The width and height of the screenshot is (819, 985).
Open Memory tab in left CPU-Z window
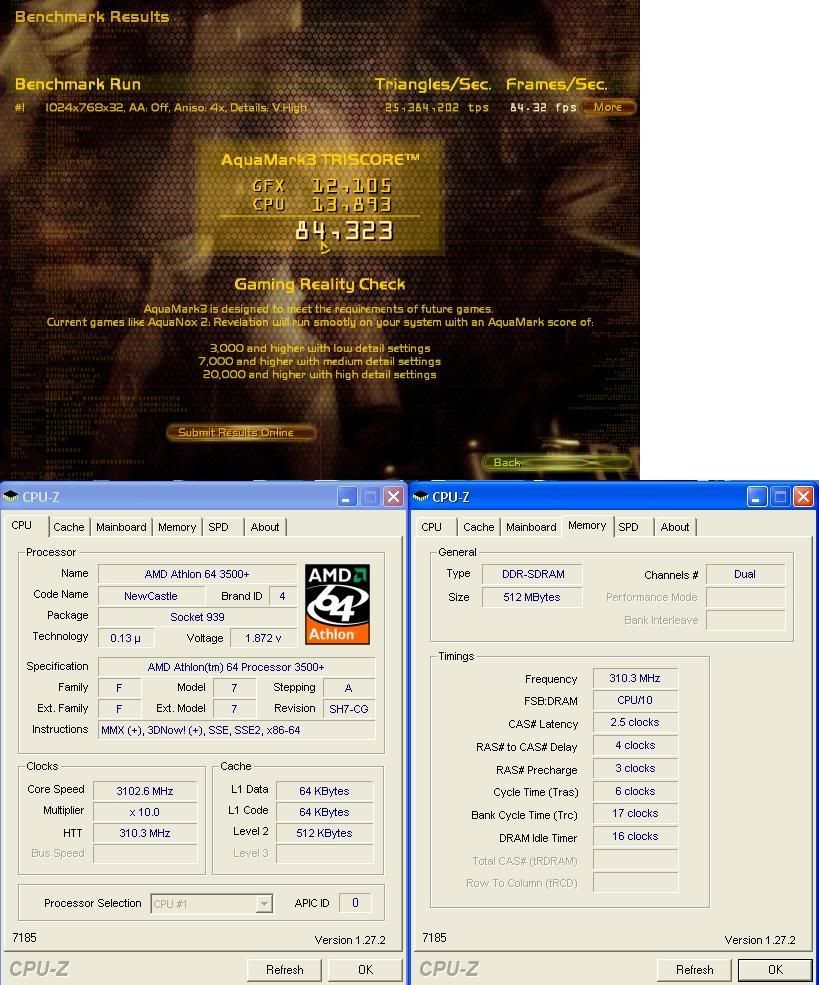click(176, 527)
